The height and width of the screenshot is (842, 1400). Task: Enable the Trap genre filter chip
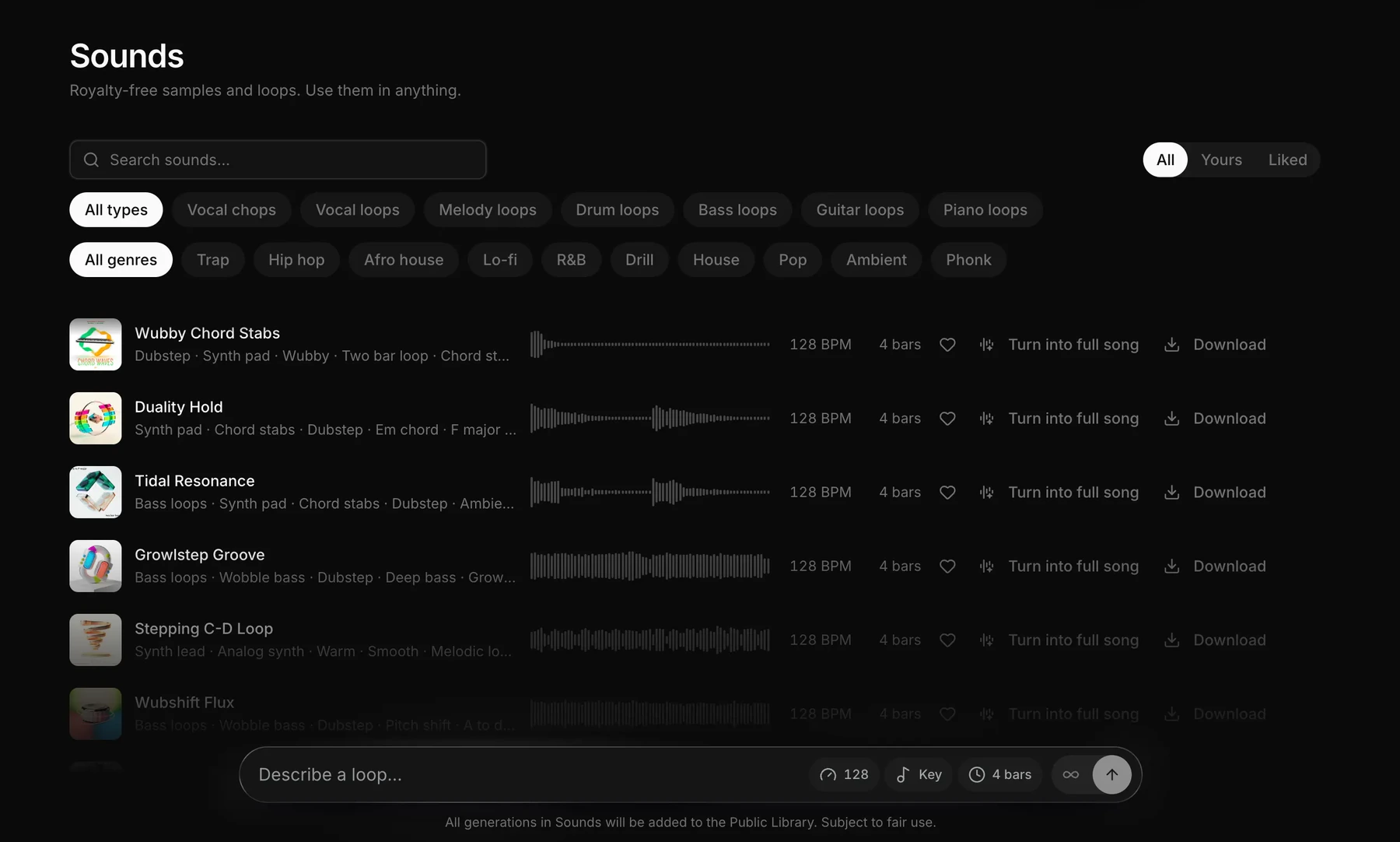[213, 260]
